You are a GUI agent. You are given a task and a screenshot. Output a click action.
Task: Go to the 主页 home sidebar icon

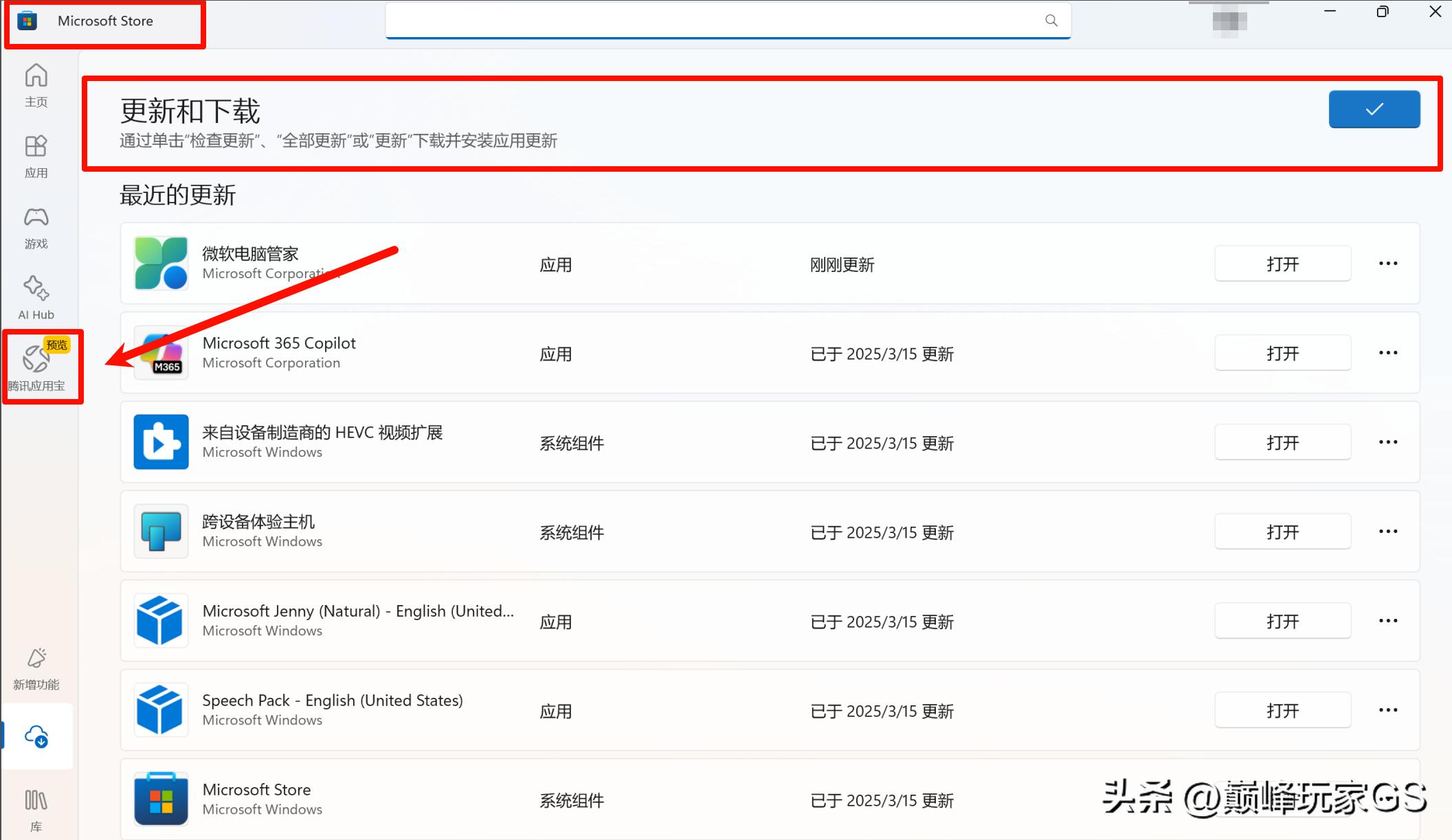(36, 84)
